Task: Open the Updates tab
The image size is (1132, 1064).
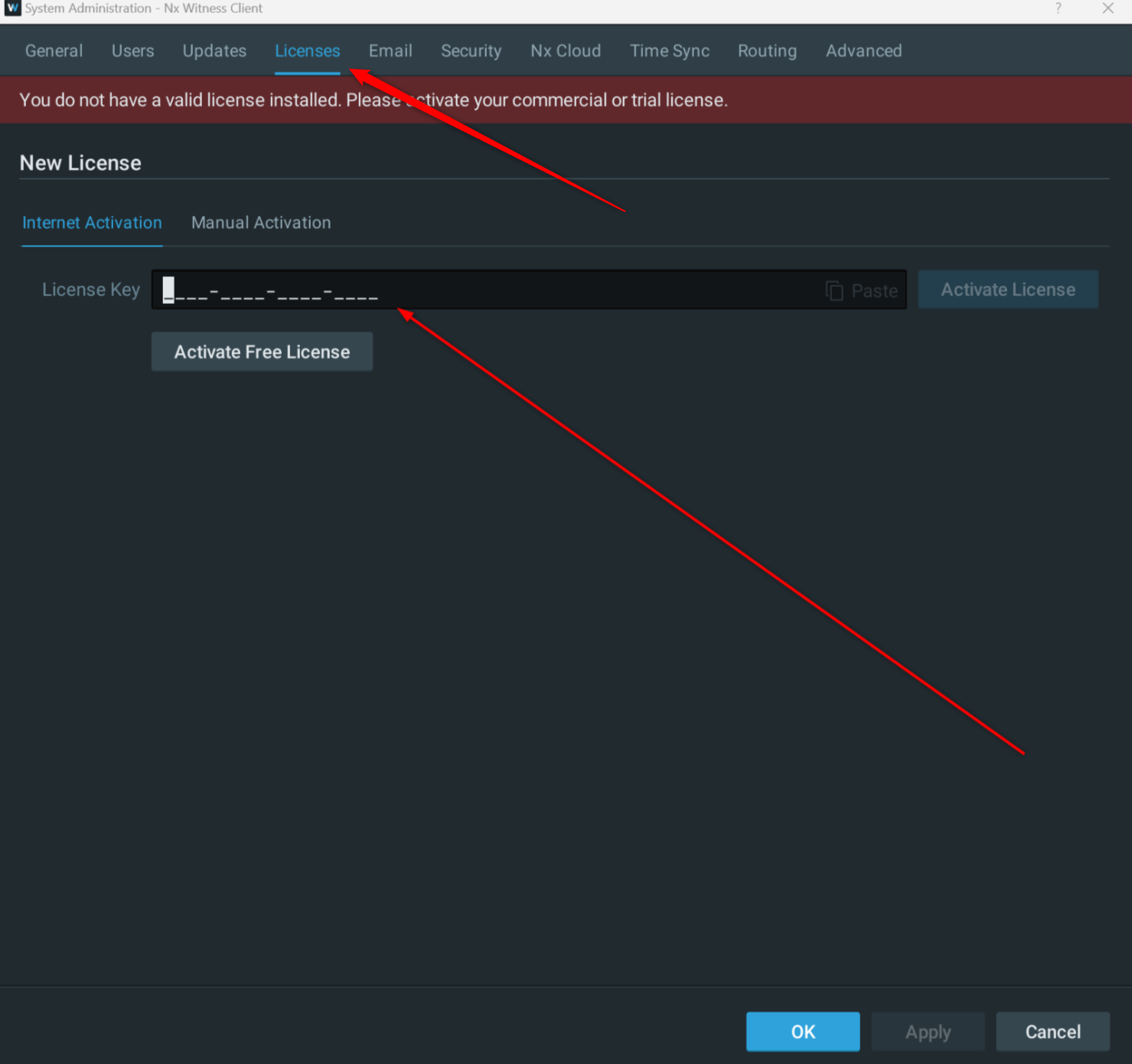Action: point(214,51)
